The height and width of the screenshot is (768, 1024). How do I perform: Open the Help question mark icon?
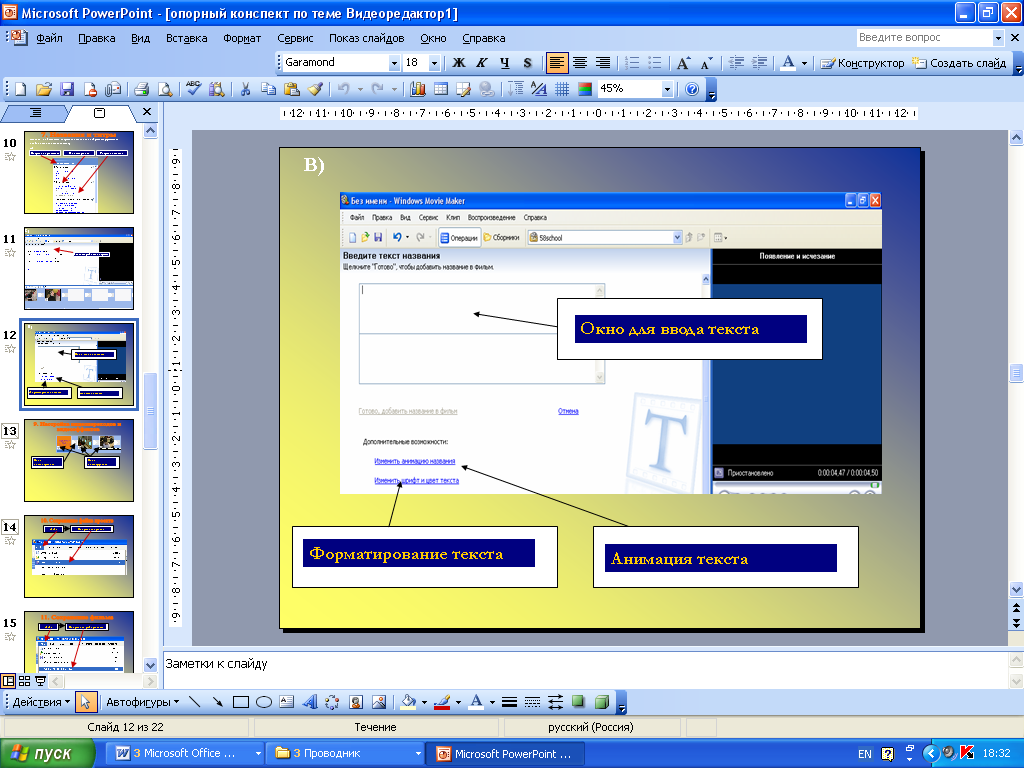(x=692, y=89)
